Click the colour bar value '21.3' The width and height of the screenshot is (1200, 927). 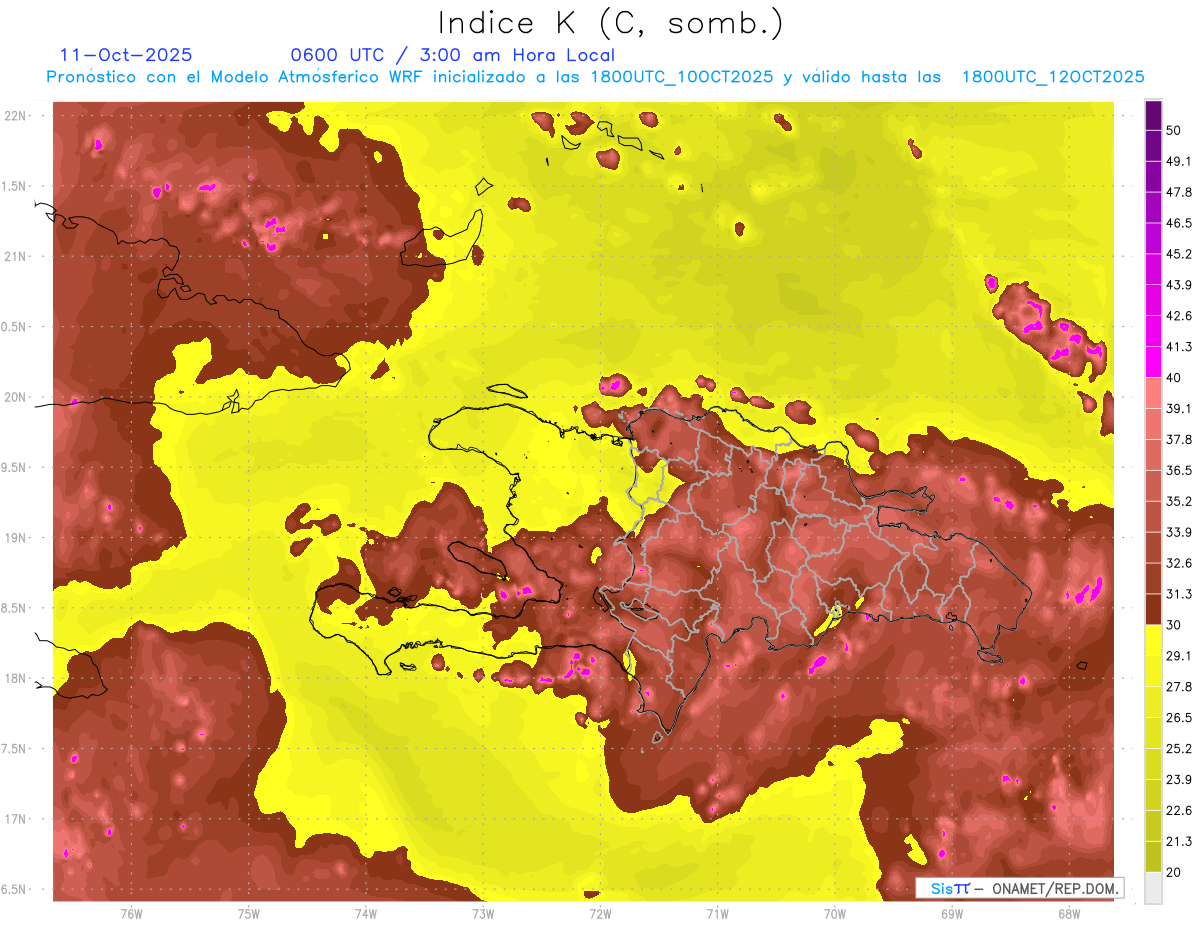tap(1178, 841)
